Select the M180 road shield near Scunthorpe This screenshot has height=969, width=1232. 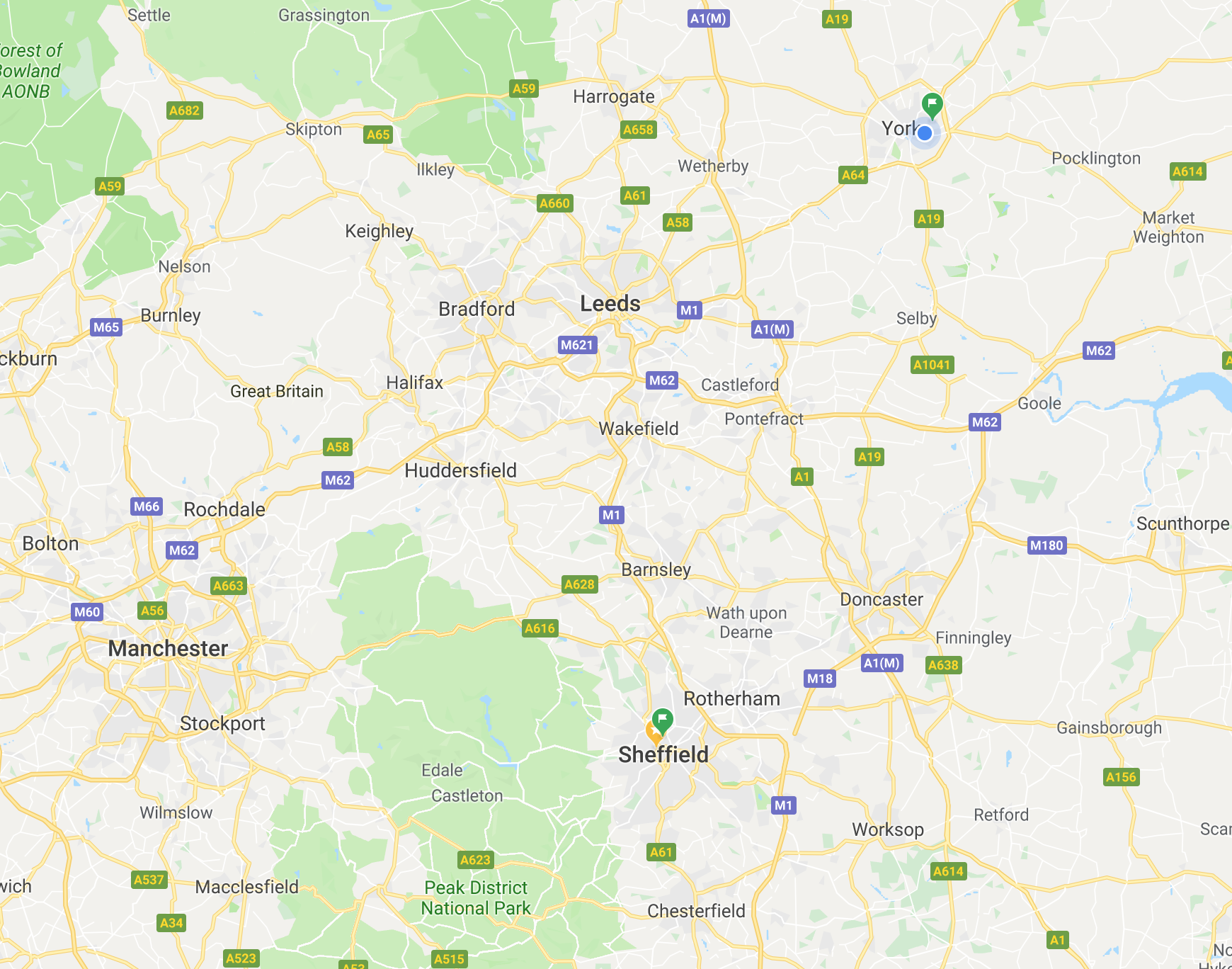pos(1046,545)
